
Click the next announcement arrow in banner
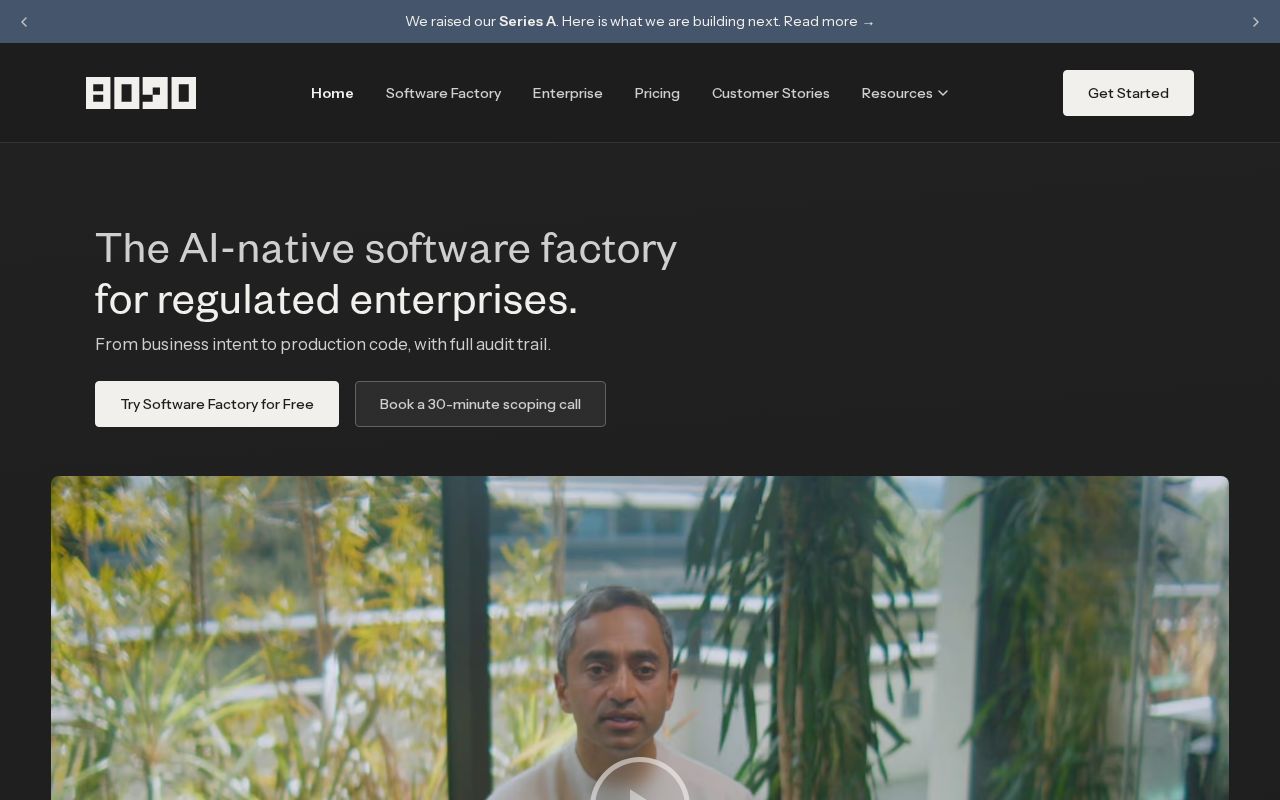click(1256, 22)
